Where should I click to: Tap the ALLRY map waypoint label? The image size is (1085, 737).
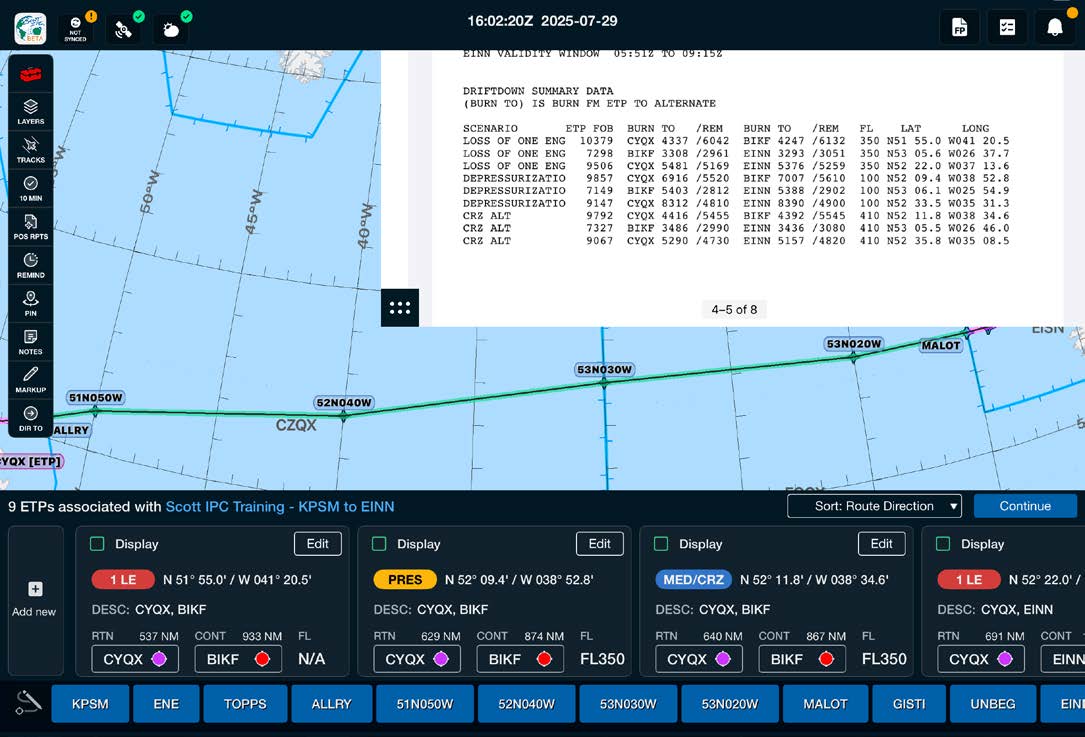pyautogui.click(x=71, y=430)
